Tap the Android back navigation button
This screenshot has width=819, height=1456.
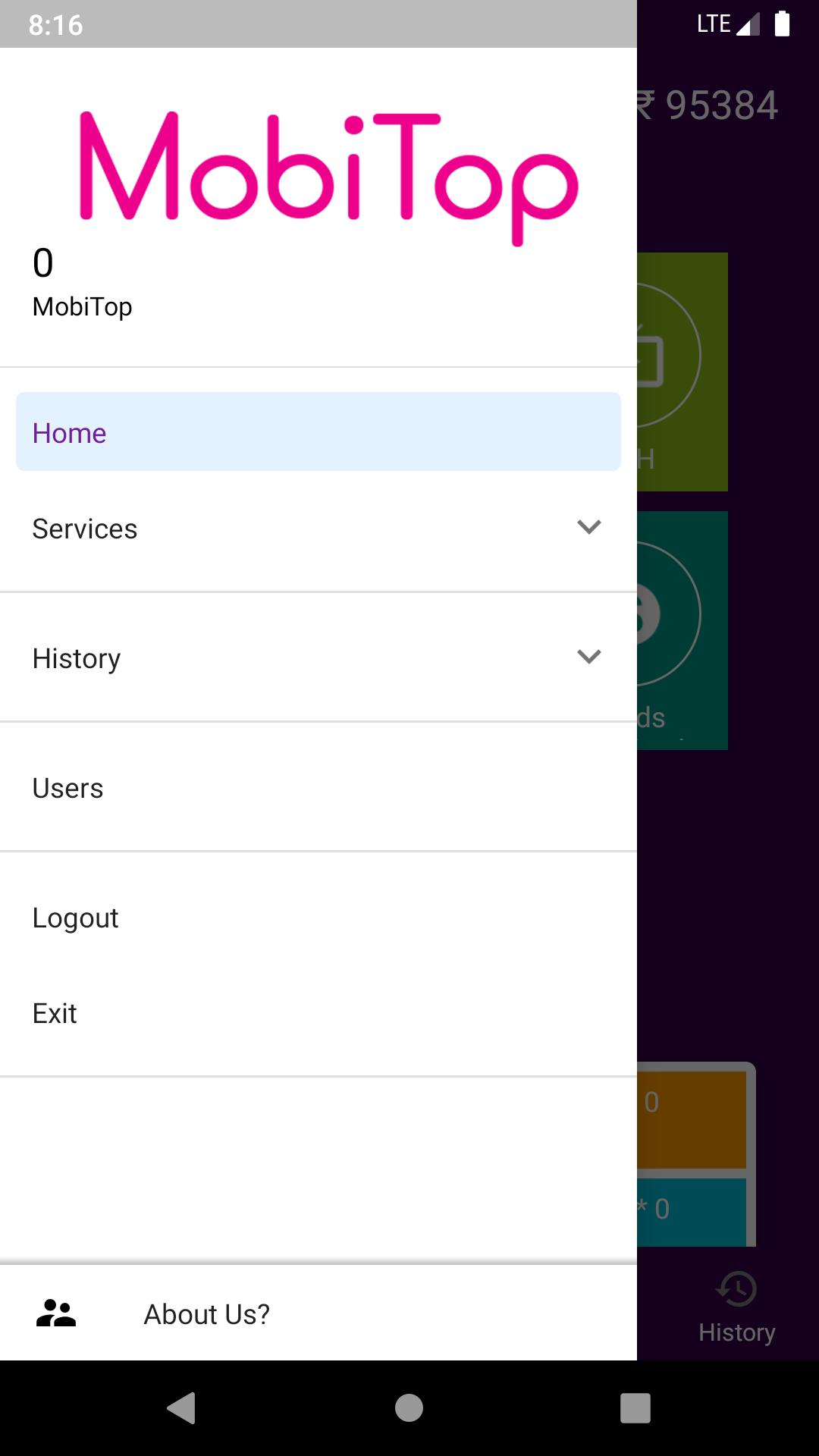pyautogui.click(x=182, y=1408)
